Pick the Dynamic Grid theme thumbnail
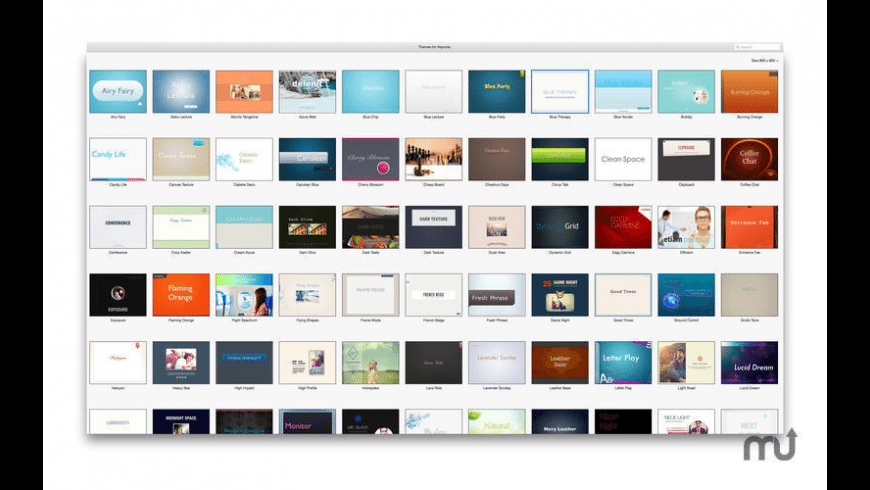Viewport: 870px width, 490px height. [x=560, y=227]
